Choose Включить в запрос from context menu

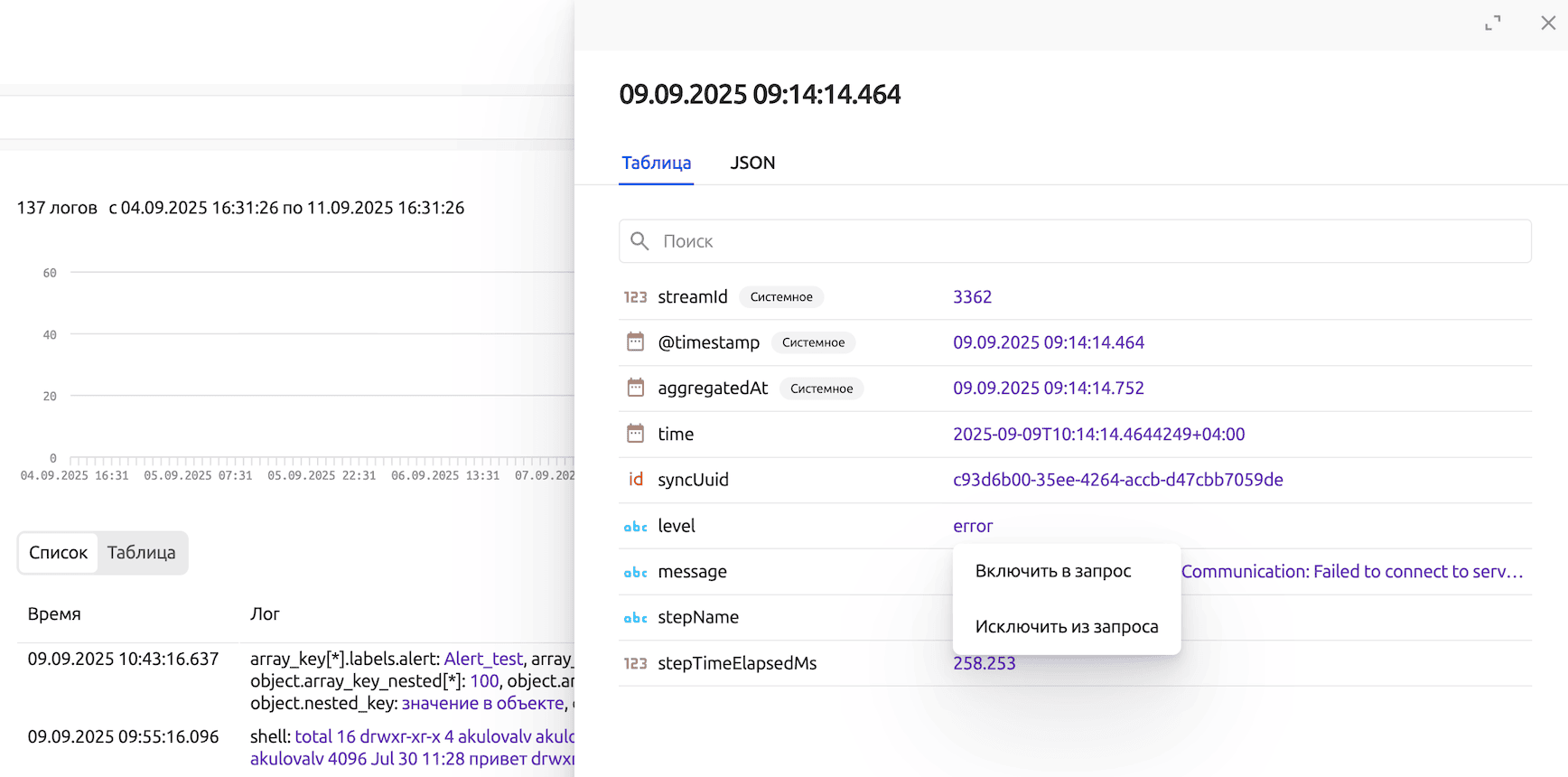click(1052, 571)
